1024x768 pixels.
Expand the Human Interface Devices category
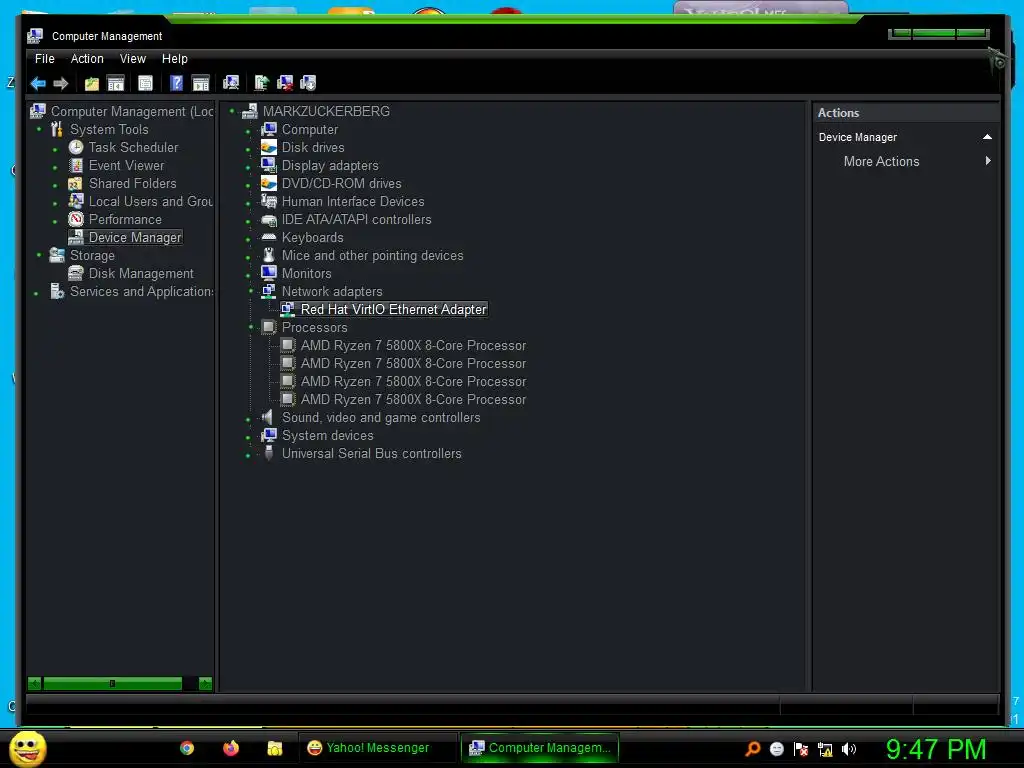248,204
